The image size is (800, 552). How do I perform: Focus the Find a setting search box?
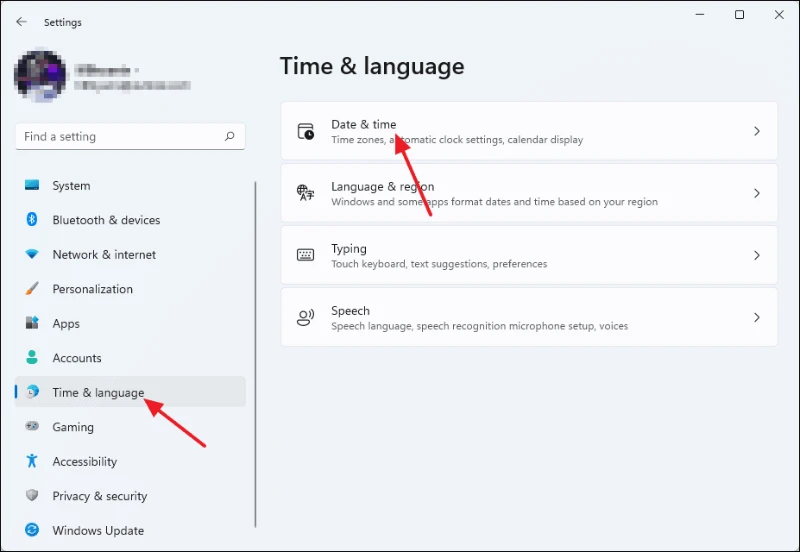130,136
